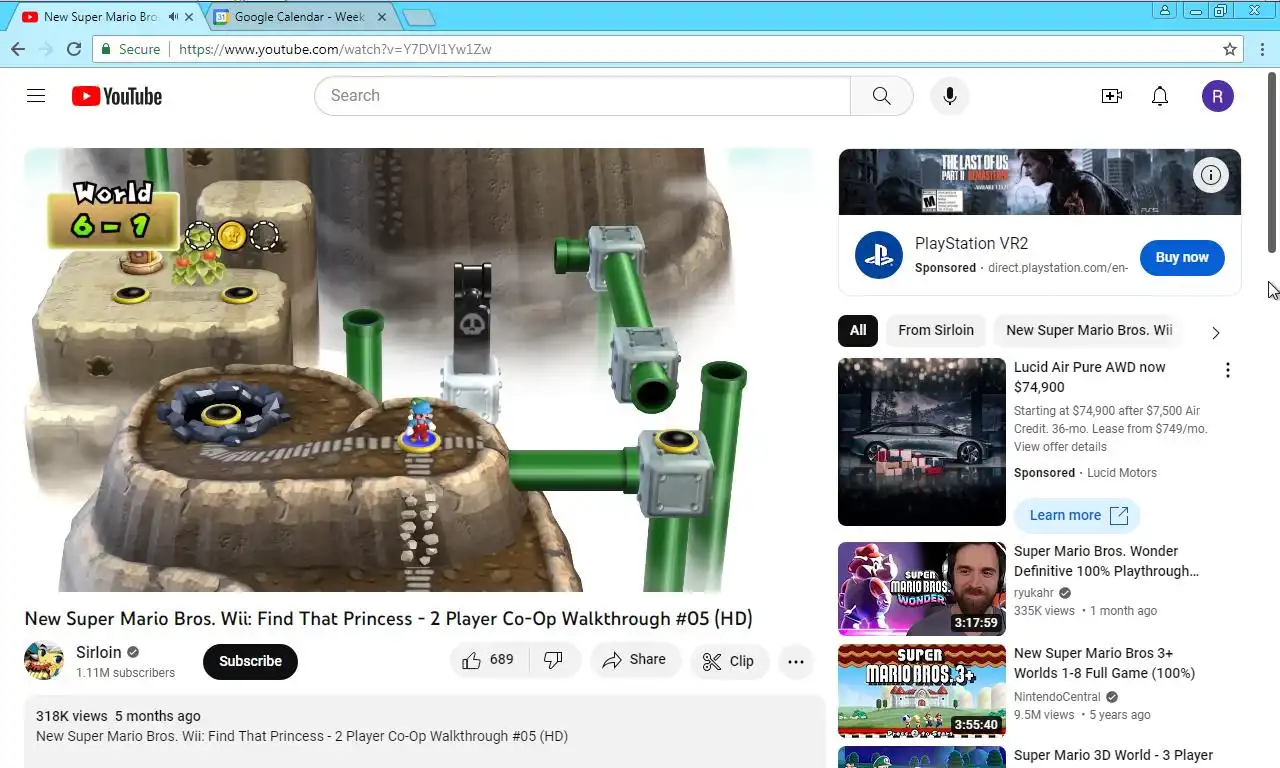Click the PlayStation VR2 ad title
Viewport: 1280px width, 768px height.
[x=971, y=243]
